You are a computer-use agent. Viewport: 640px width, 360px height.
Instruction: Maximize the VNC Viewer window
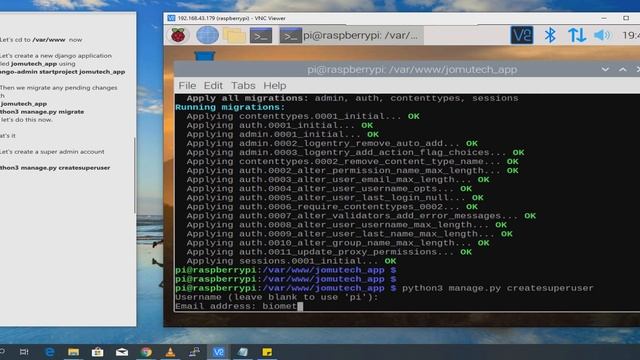tap(626, 18)
